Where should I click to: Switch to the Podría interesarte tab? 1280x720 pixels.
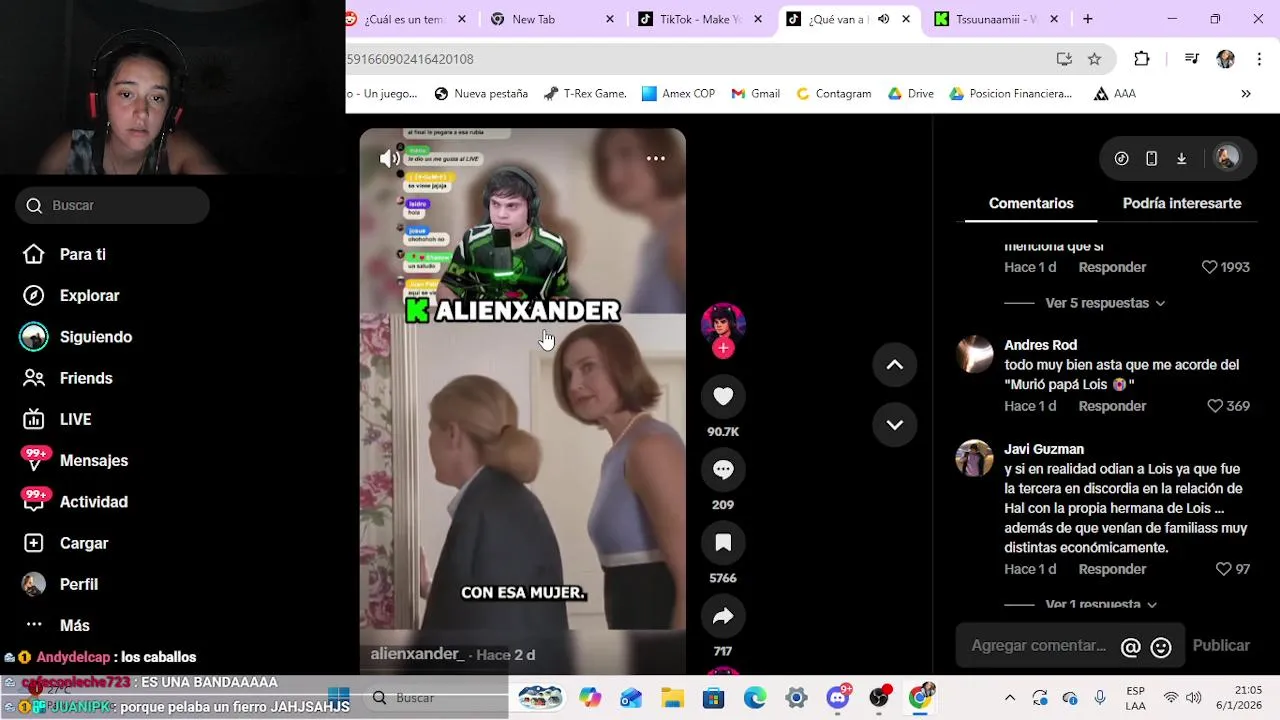(1182, 203)
